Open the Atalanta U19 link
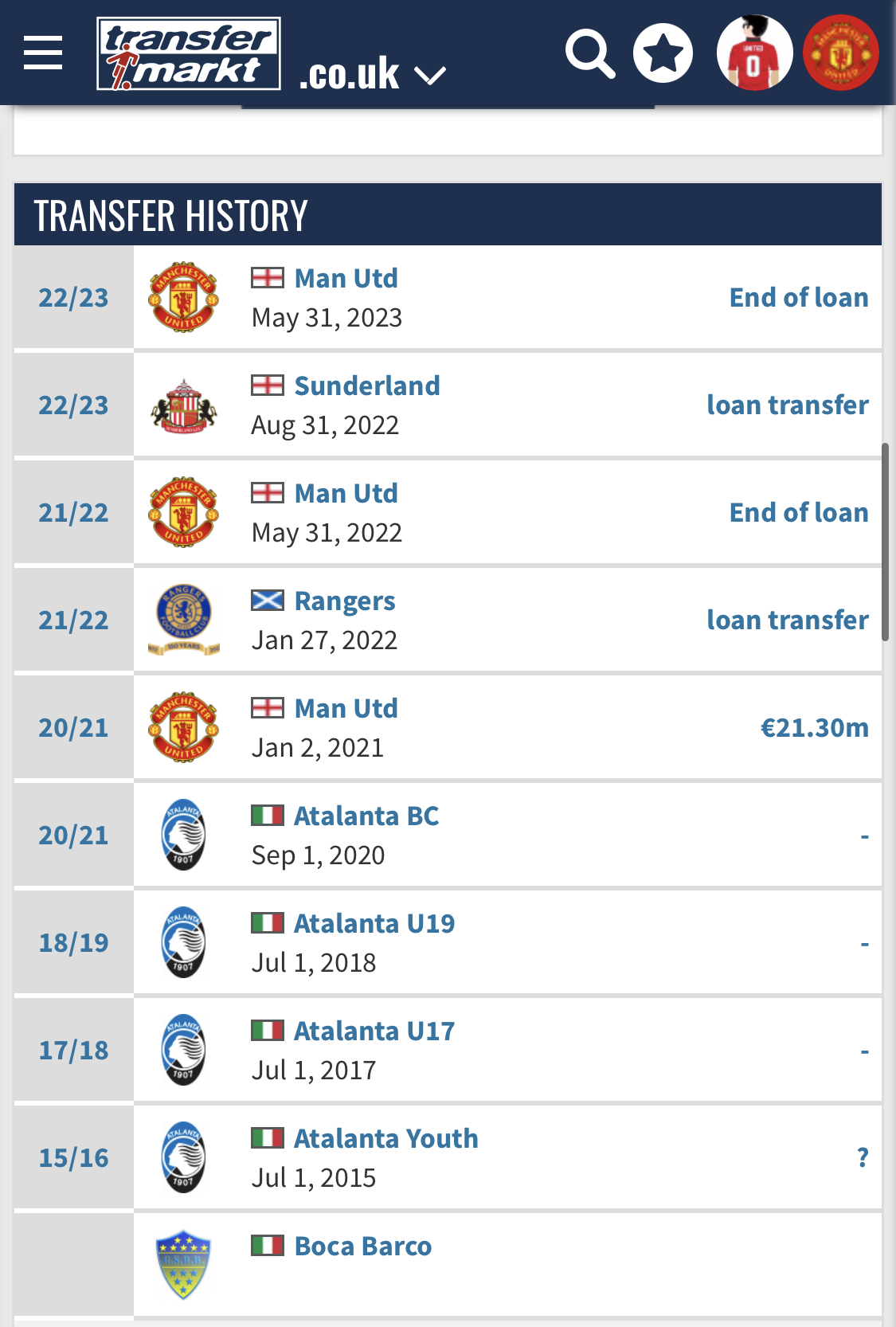This screenshot has height=1327, width=896. point(374,923)
